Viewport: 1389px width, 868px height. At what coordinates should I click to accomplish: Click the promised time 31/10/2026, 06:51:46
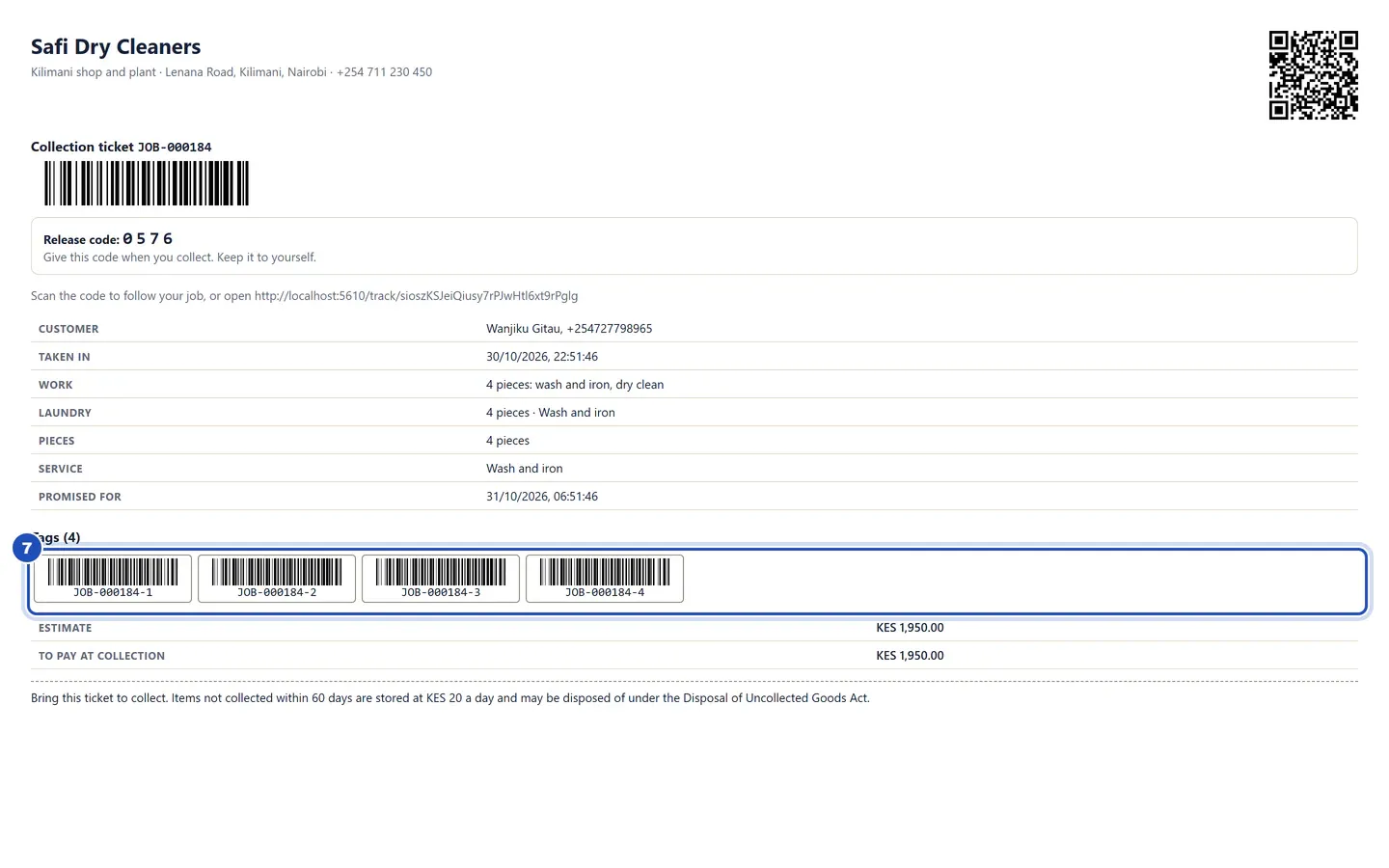tap(542, 497)
